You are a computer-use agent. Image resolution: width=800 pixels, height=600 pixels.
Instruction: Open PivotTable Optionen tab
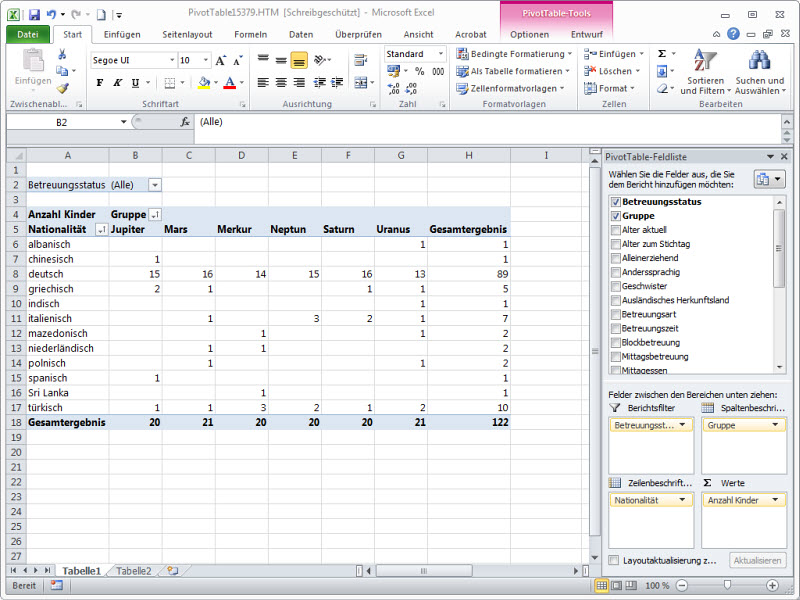530,34
